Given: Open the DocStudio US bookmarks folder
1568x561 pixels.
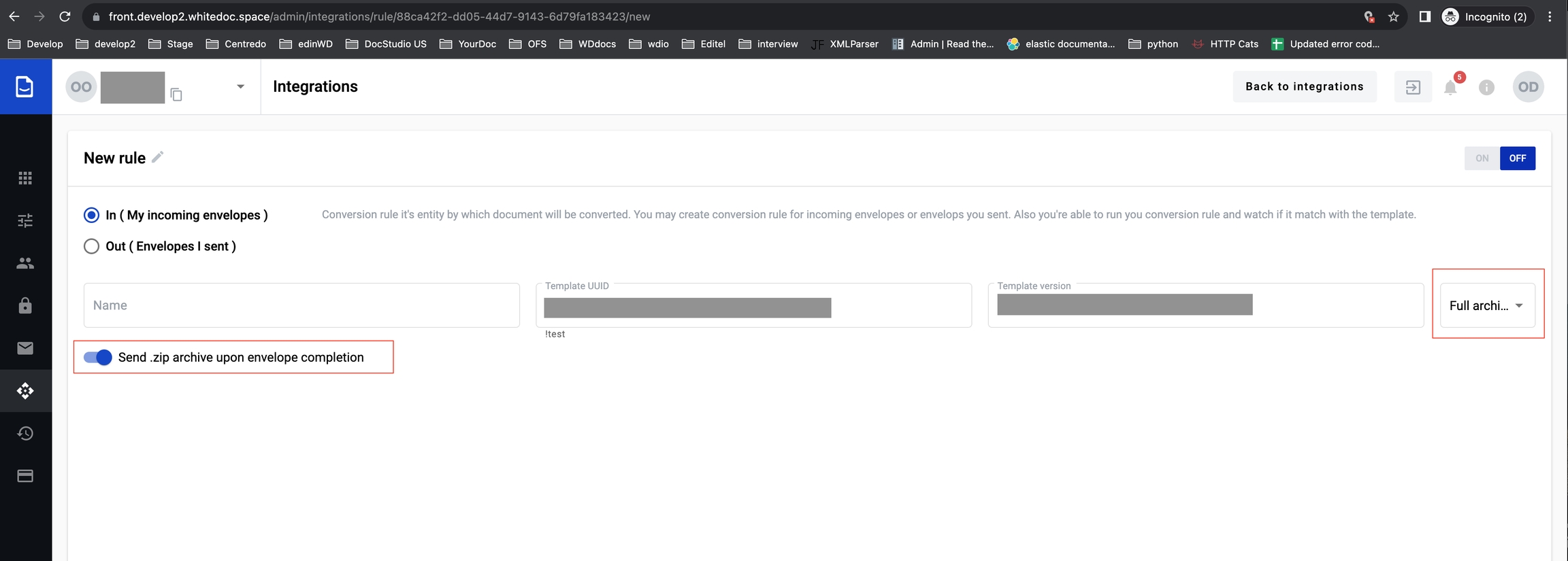Looking at the screenshot, I should (387, 44).
